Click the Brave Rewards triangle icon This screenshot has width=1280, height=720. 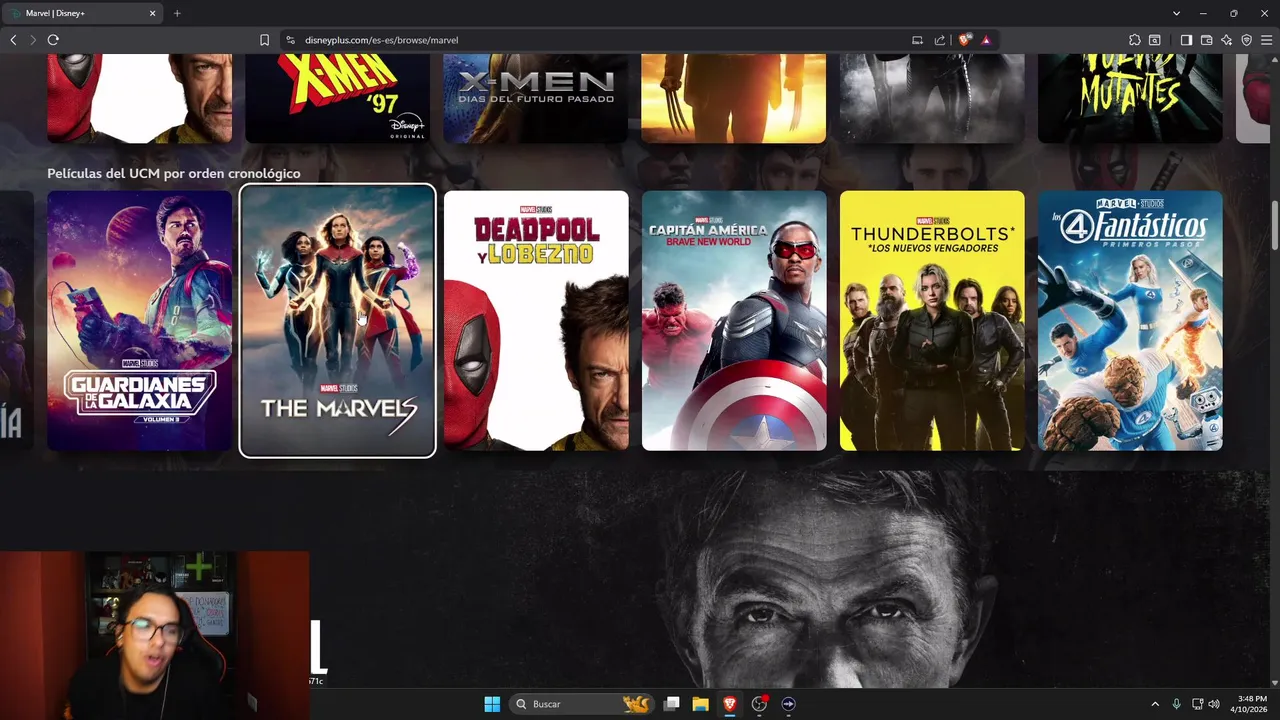(986, 40)
